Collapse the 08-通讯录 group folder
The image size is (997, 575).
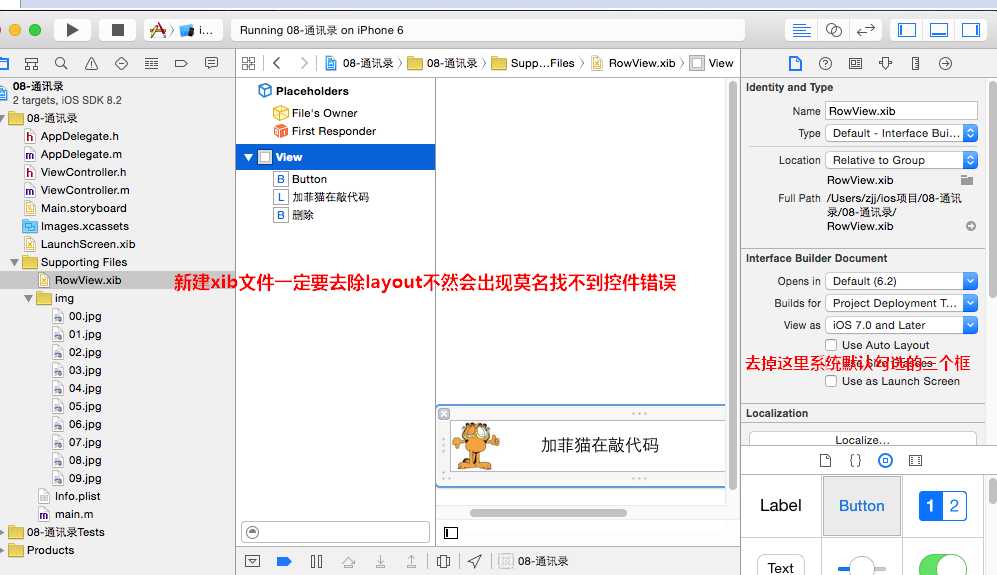point(3,118)
